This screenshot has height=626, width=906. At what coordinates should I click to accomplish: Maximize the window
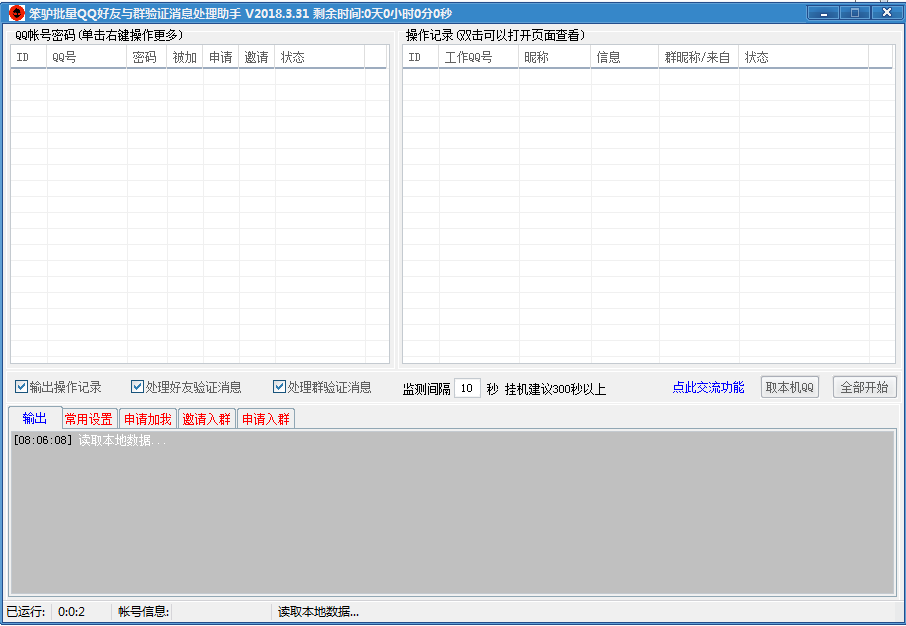pyautogui.click(x=855, y=12)
